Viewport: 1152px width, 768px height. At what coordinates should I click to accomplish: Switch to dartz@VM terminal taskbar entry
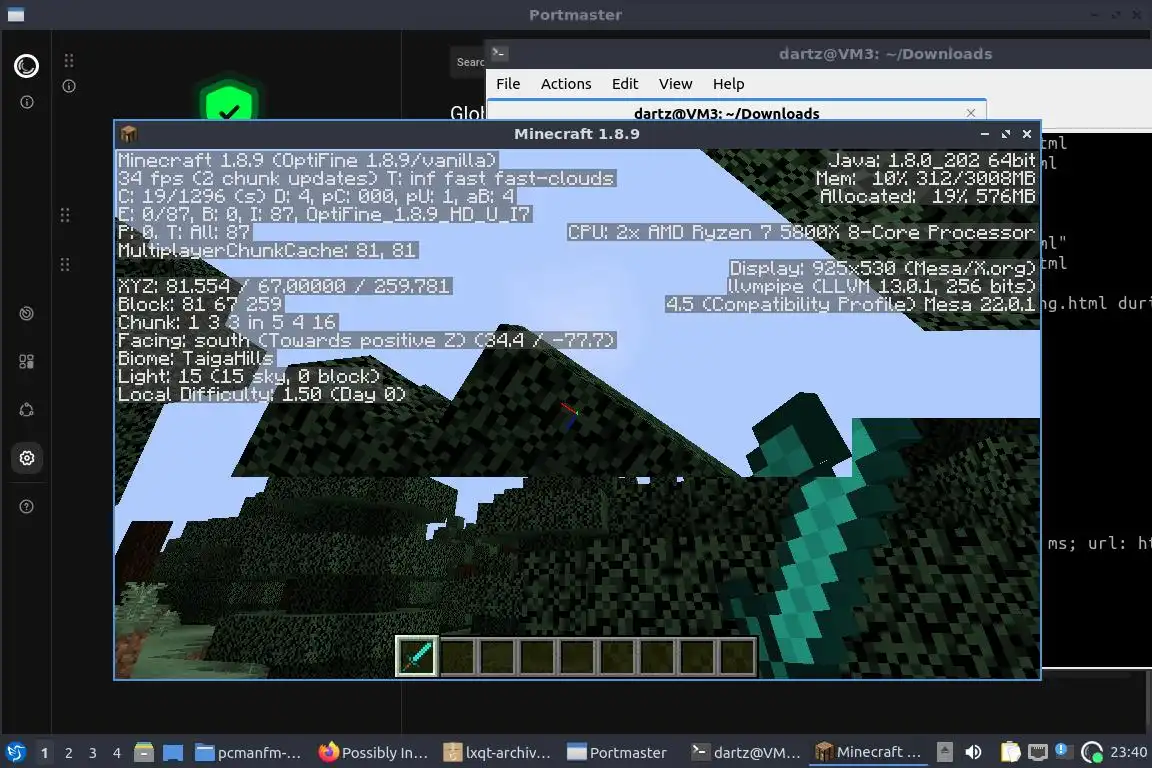746,753
